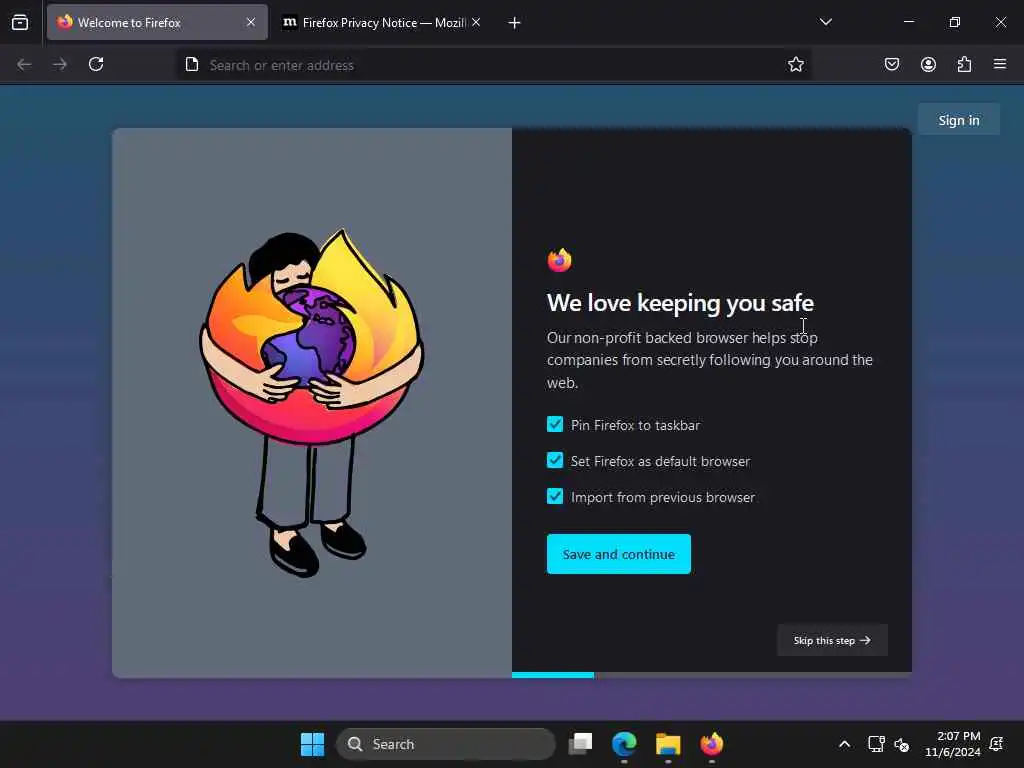
Task: Reload the current page
Action: [x=96, y=64]
